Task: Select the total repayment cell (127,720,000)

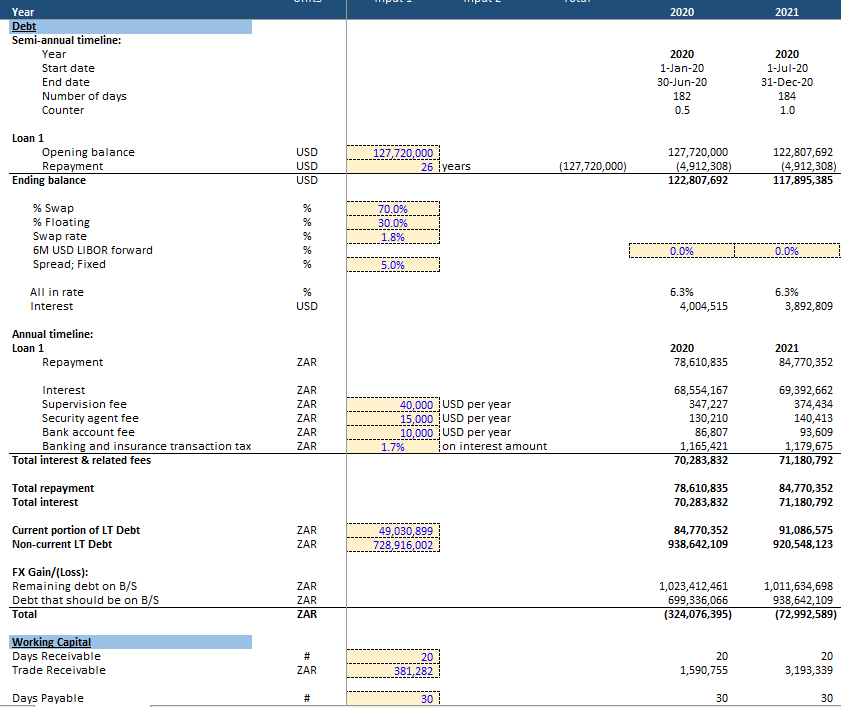Action: point(593,166)
